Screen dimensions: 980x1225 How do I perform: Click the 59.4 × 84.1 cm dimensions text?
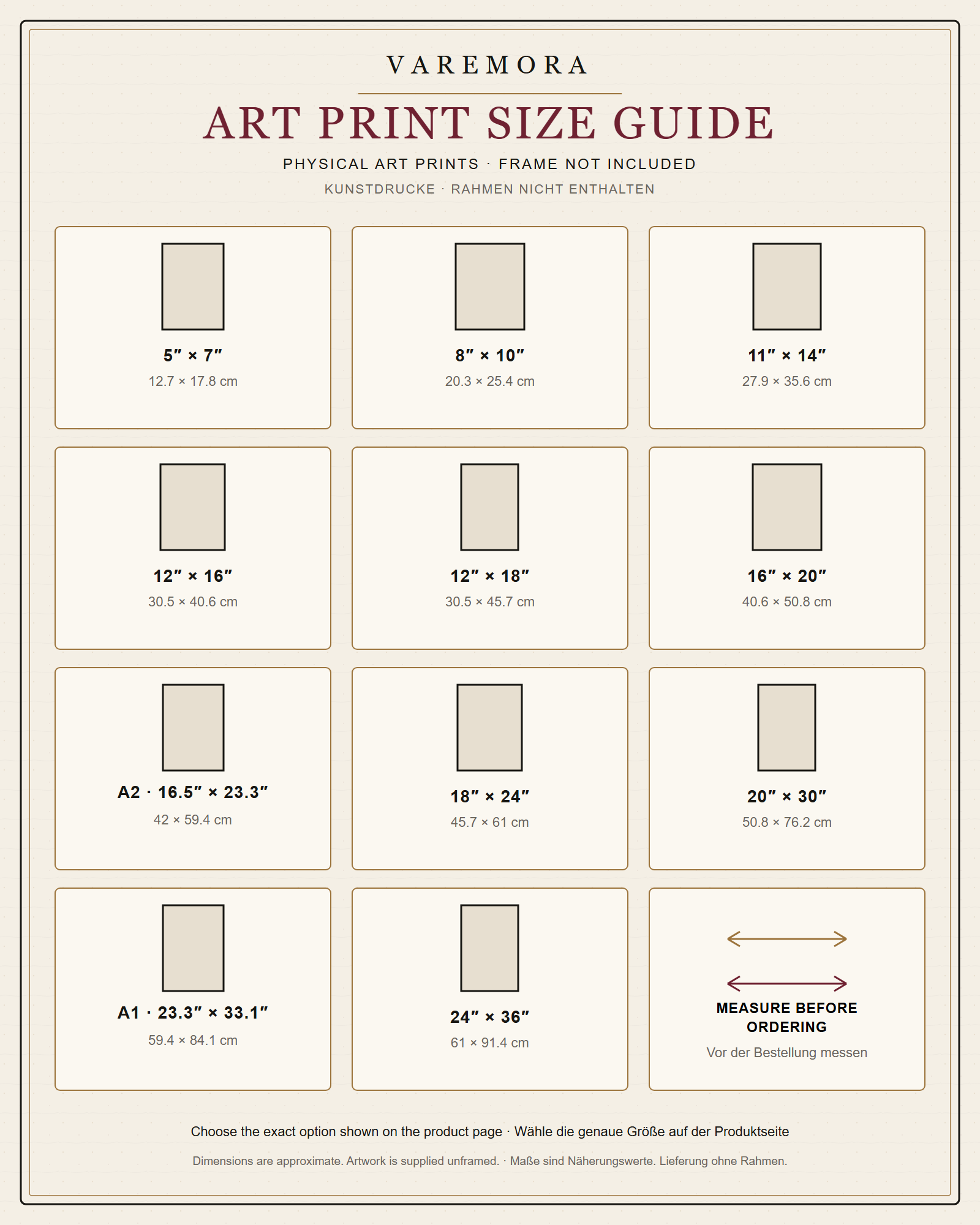[193, 1040]
